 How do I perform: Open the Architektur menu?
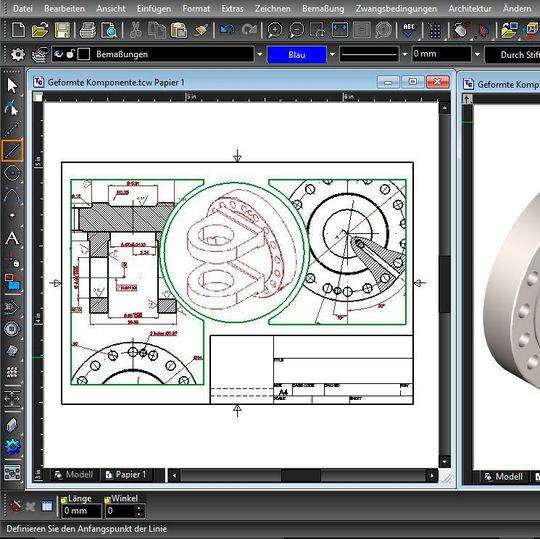click(x=470, y=8)
